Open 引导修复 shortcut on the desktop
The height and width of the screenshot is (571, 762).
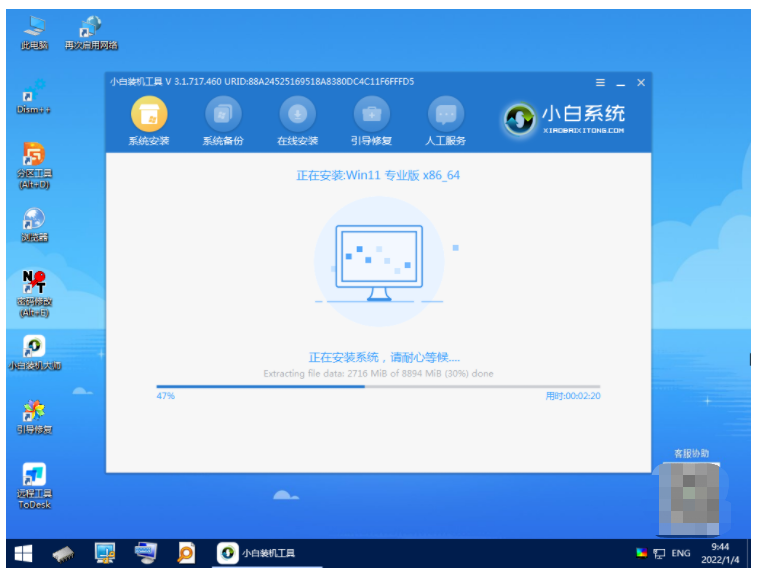pos(34,416)
